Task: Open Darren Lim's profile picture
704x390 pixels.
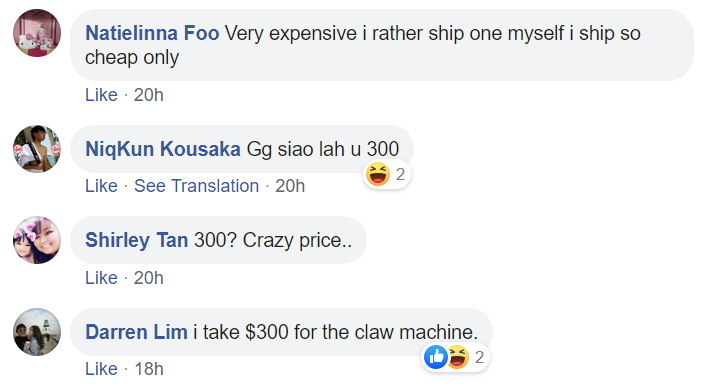Action: (x=37, y=332)
